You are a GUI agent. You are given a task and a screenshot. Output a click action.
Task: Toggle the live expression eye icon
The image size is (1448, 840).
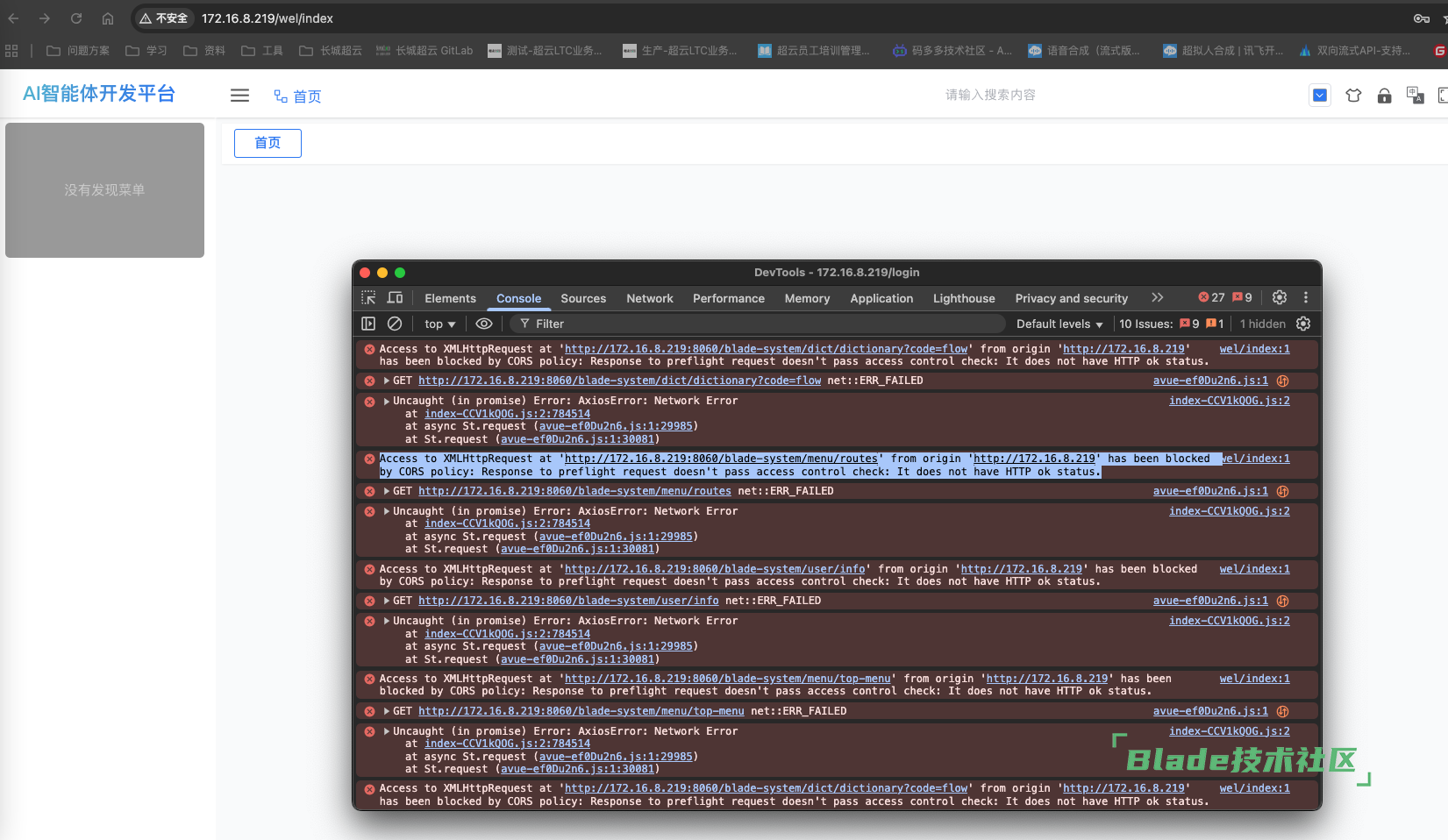pos(484,324)
